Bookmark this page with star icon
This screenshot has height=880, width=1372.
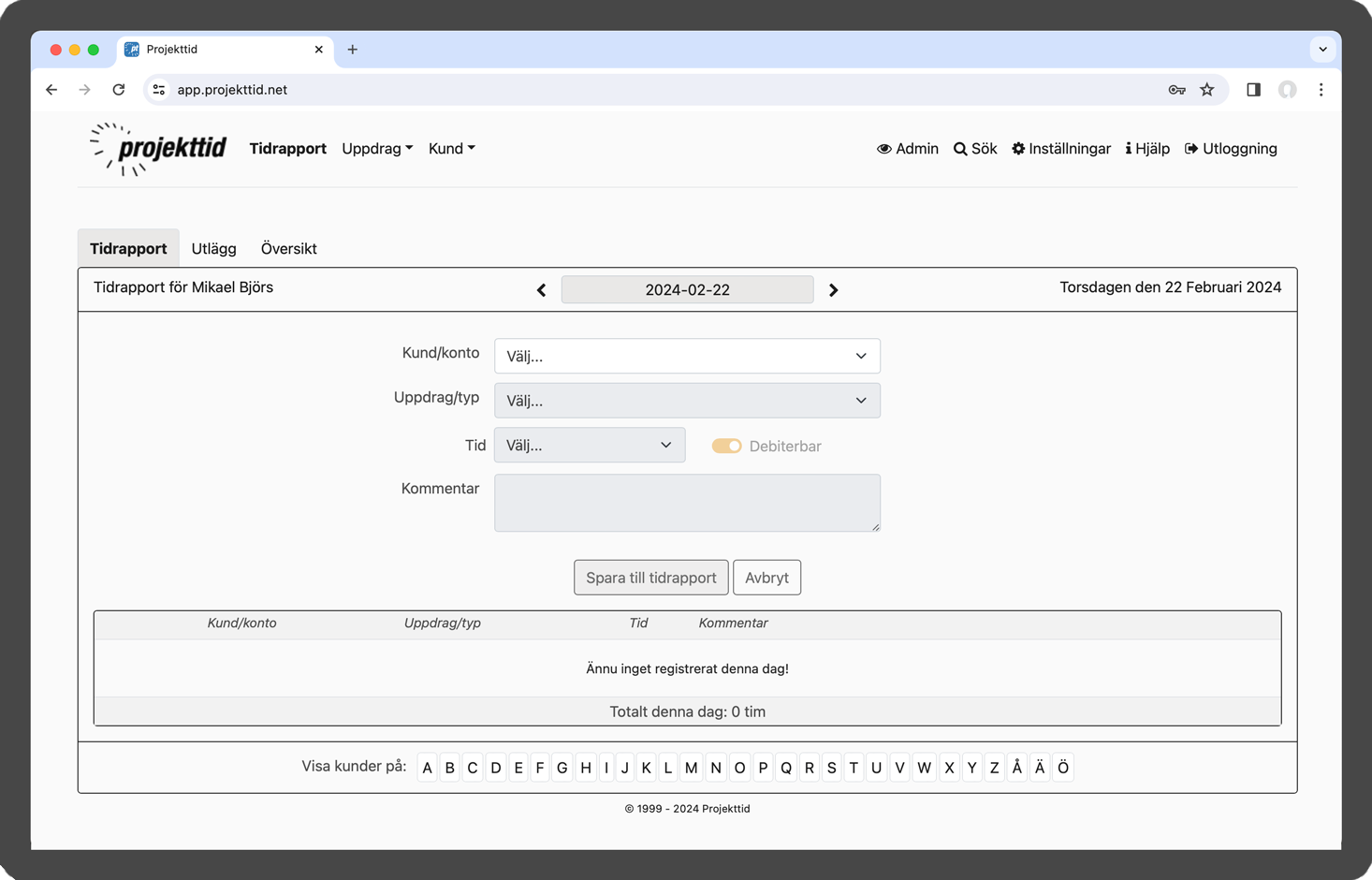click(x=1207, y=90)
